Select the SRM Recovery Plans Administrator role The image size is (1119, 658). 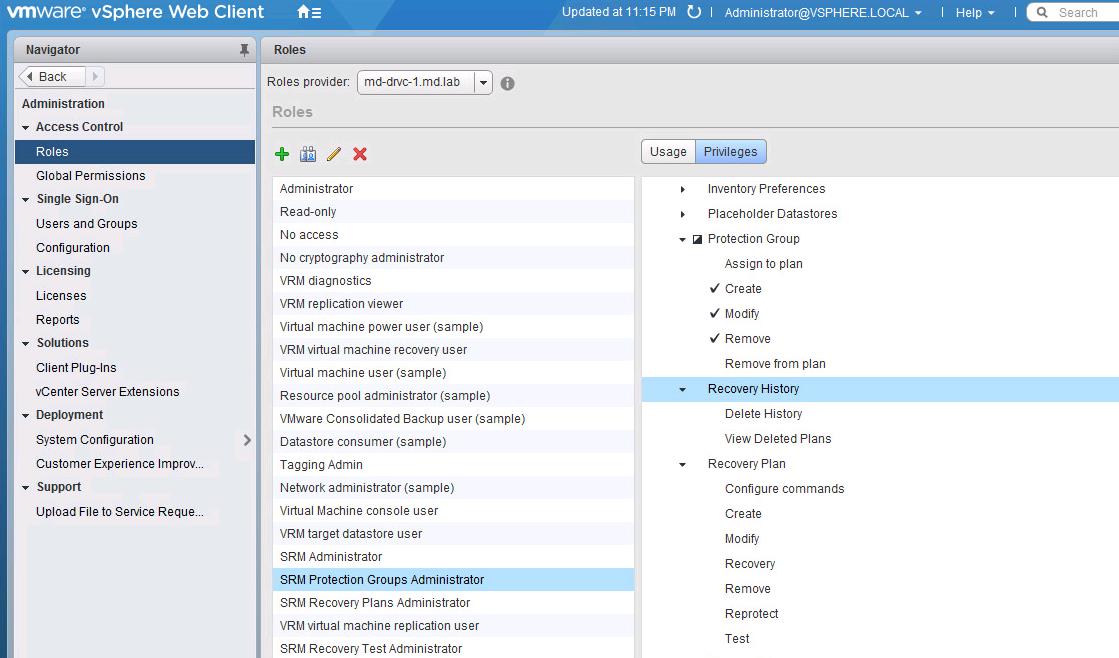click(453, 602)
